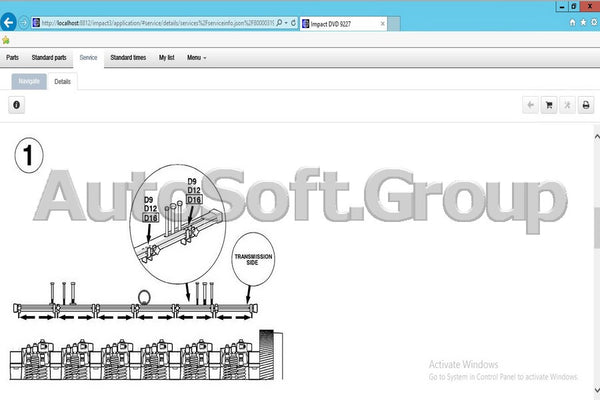Open the Standard parts section
Viewport: 600px width, 400px height.
tap(49, 57)
